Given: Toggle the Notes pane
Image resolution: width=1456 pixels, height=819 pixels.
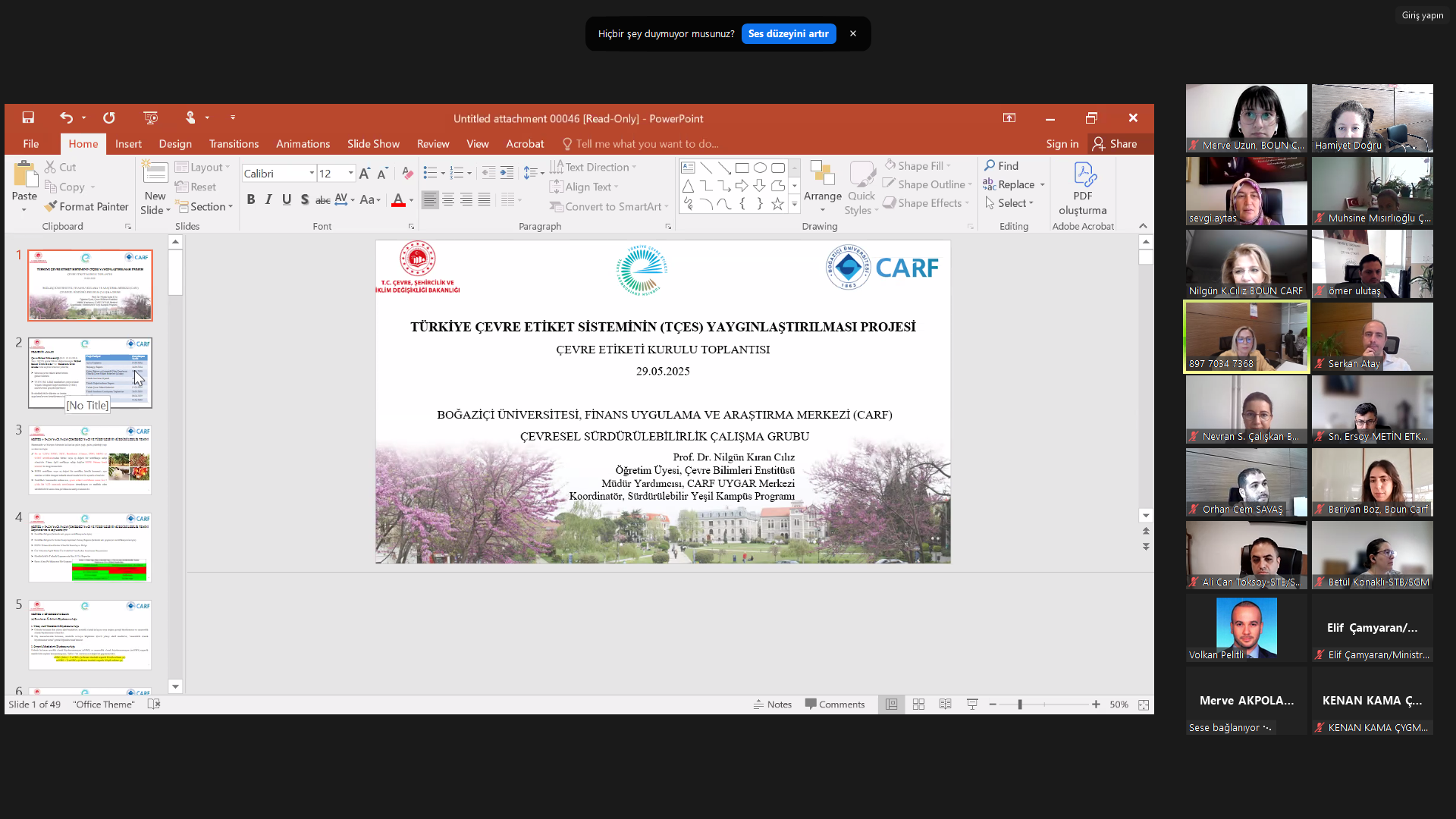Looking at the screenshot, I should tap(772, 704).
